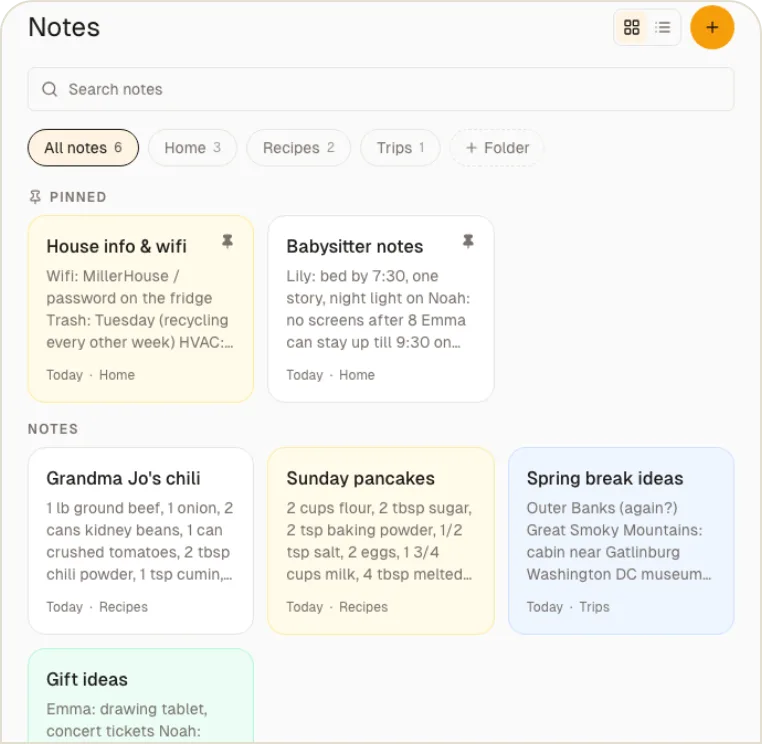
Task: Click the Notes page title
Action: [64, 27]
